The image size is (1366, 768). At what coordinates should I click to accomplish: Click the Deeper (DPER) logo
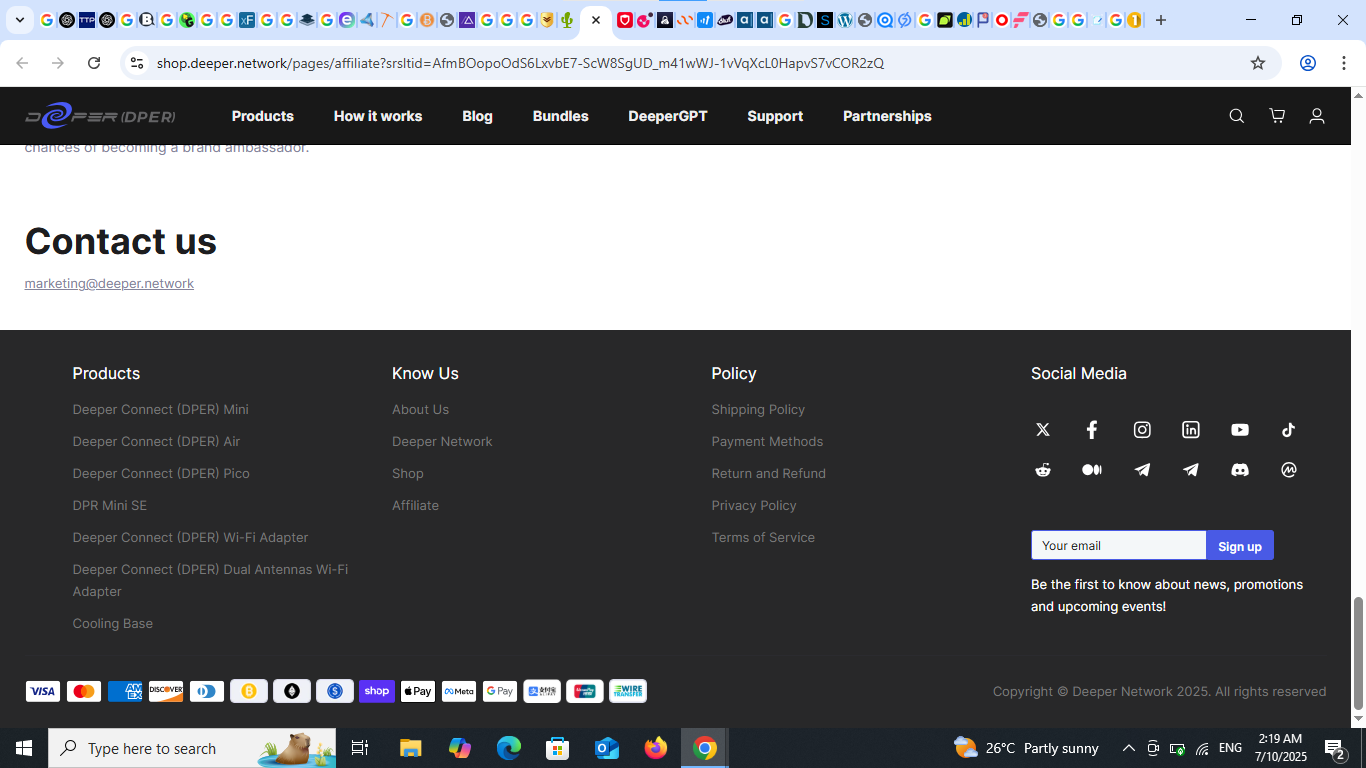tap(100, 116)
